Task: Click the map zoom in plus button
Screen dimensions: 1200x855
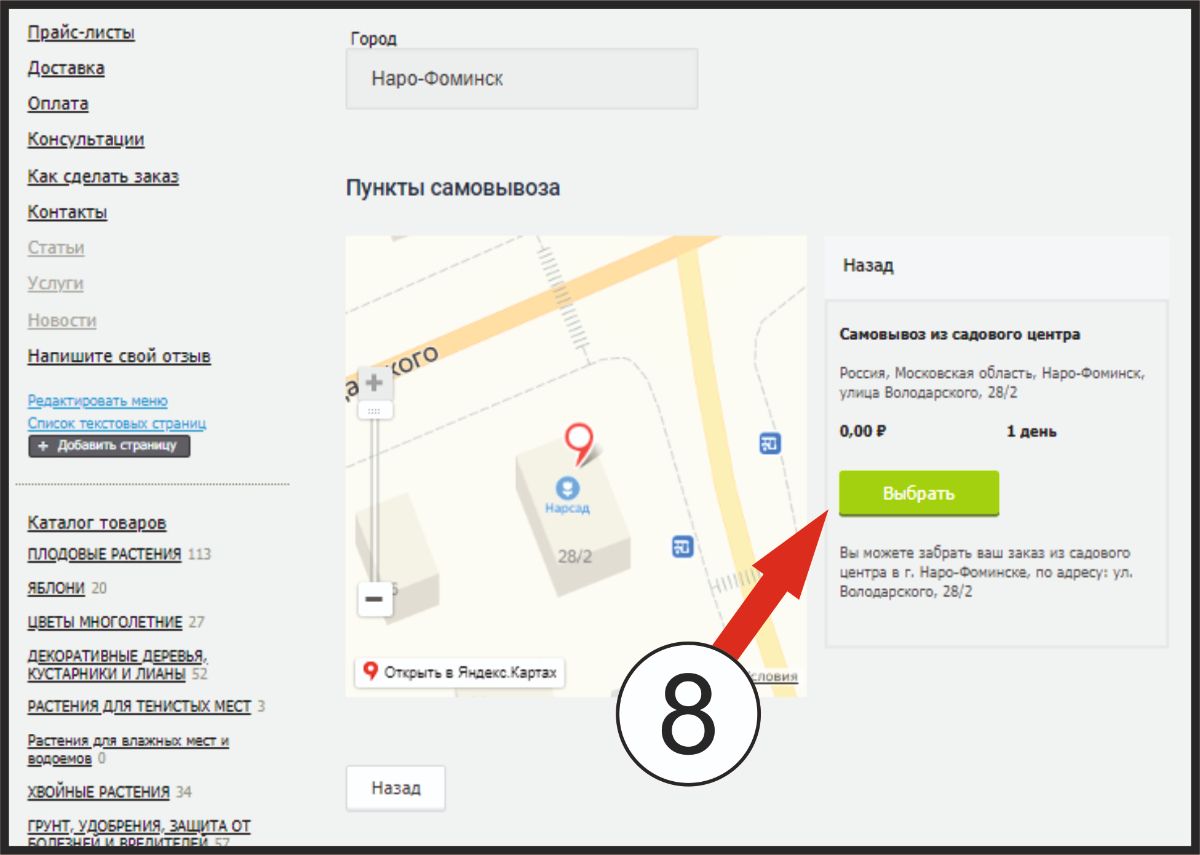Action: pos(374,383)
